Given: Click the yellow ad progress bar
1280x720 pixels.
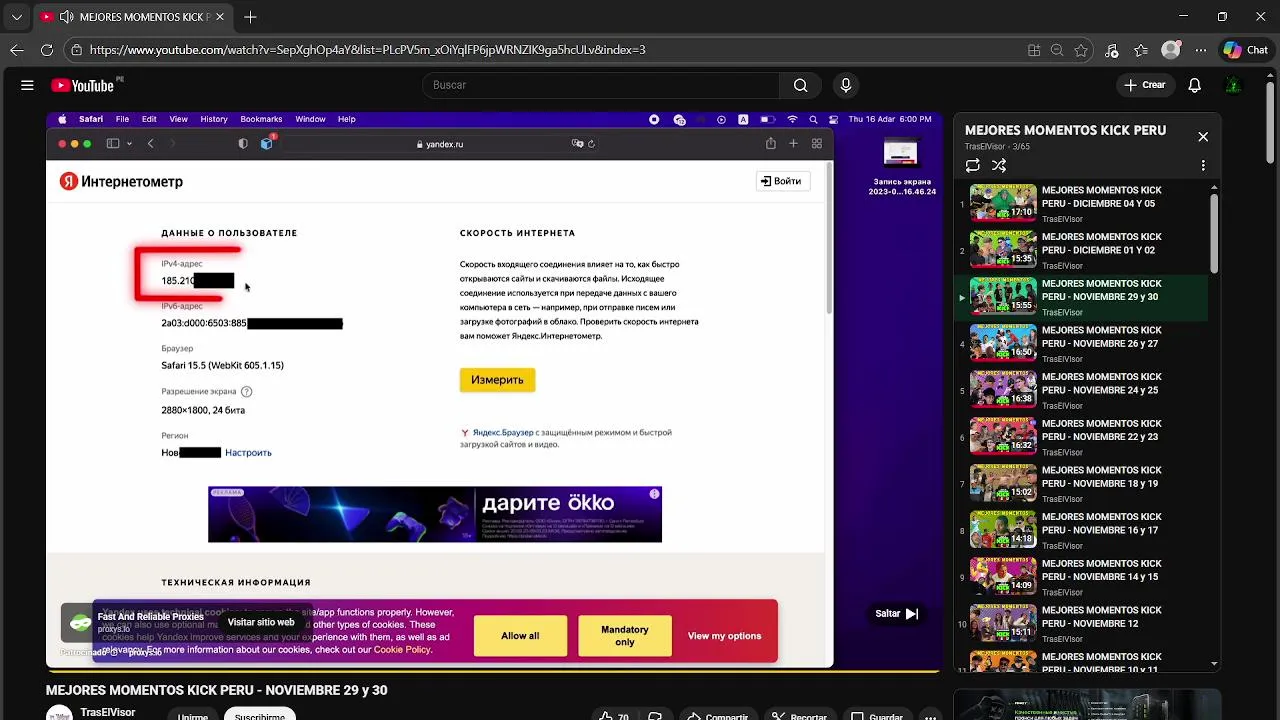Looking at the screenshot, I should [x=493, y=670].
